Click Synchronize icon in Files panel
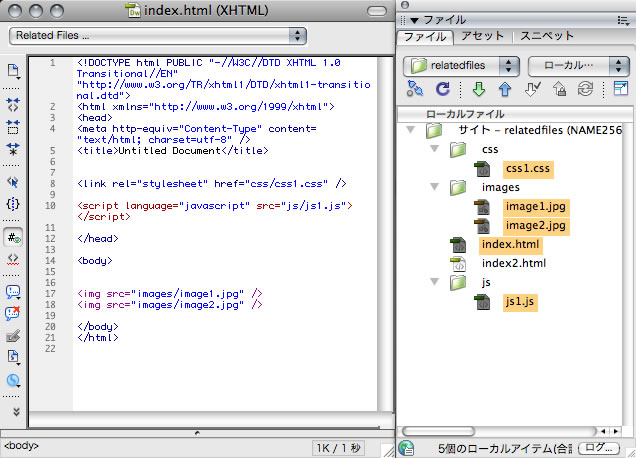636x458 pixels. tap(585, 89)
